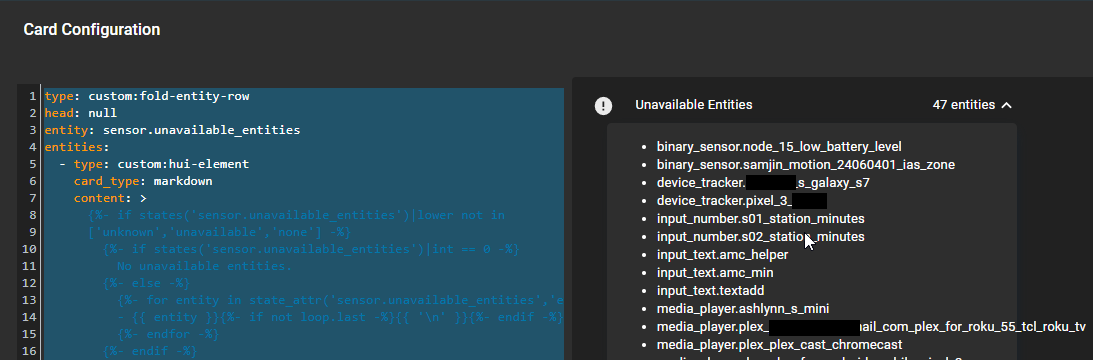Click the 'type: custom:hui-element' code line

pos(154,164)
